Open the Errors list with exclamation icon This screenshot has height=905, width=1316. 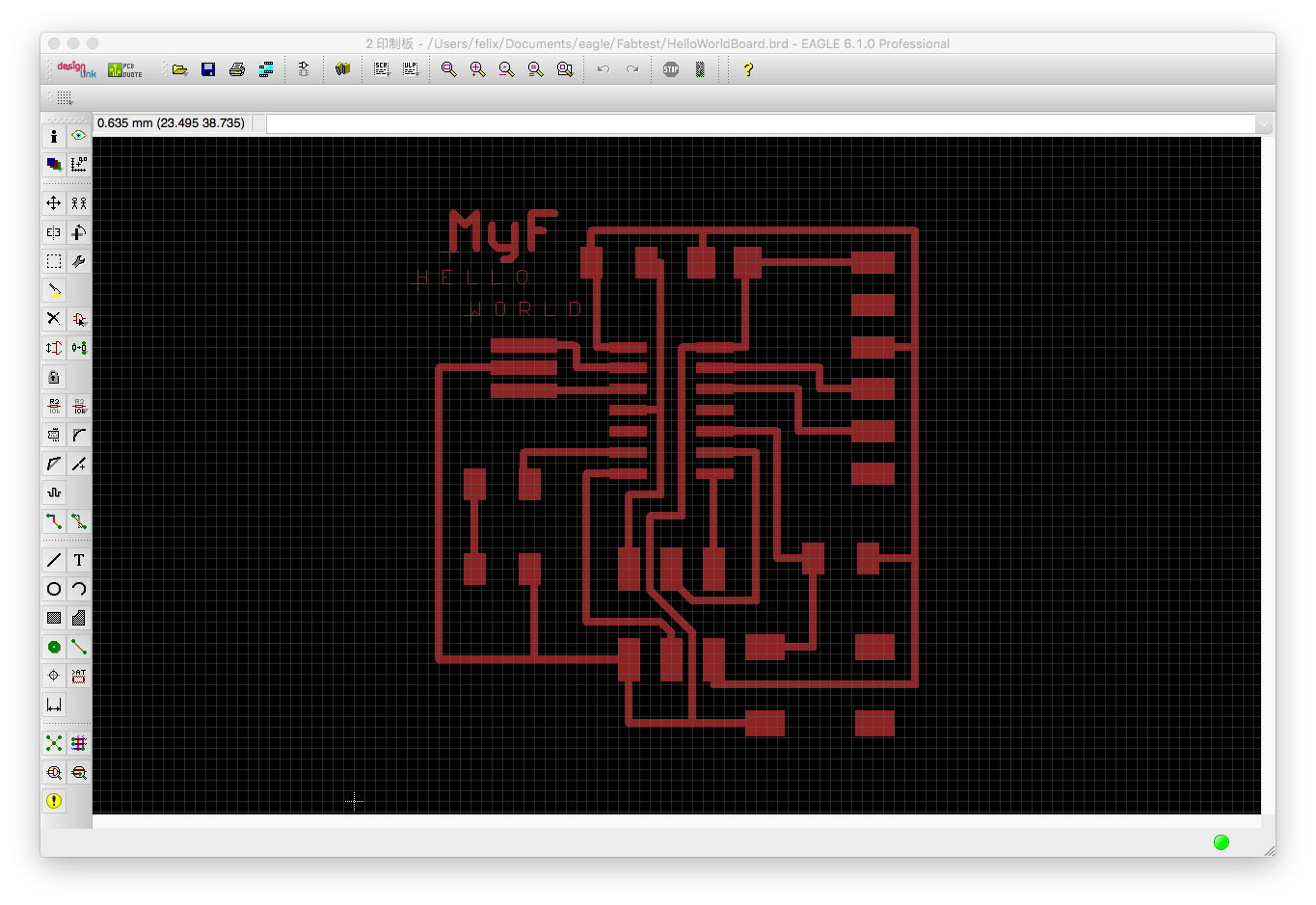pos(53,801)
